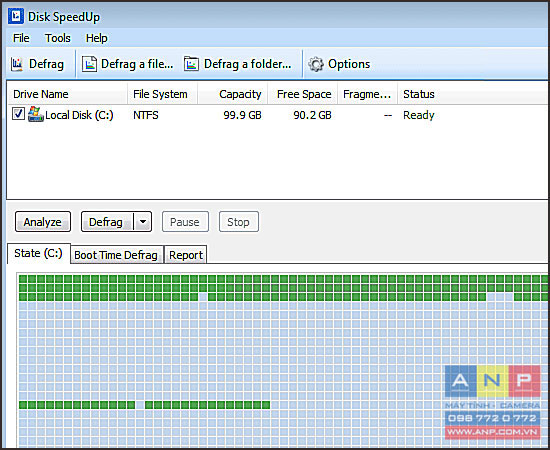Sort drives by Free Space column header
550x450 pixels.
[303, 94]
